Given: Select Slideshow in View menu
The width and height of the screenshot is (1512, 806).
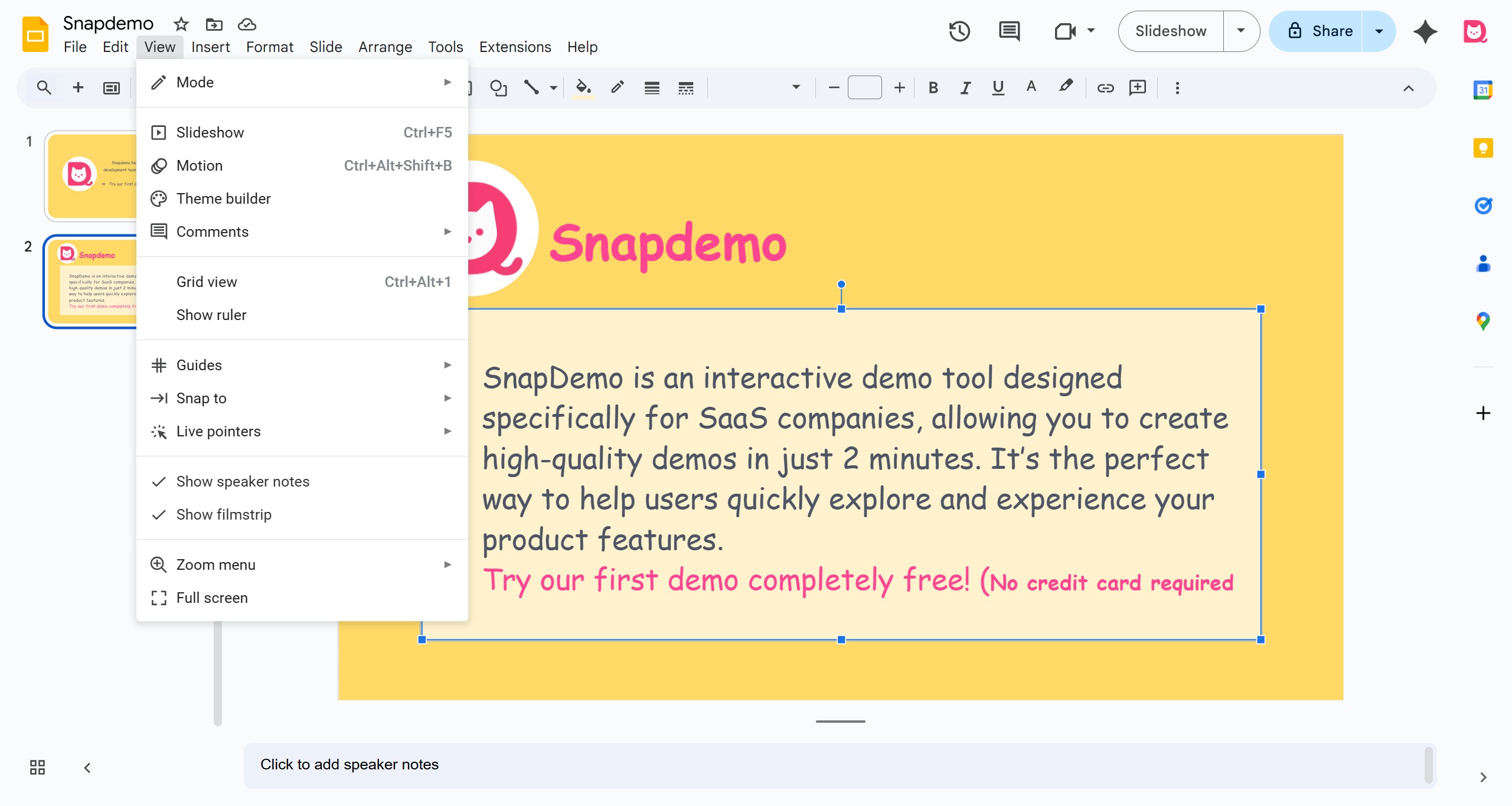Looking at the screenshot, I should pyautogui.click(x=302, y=133).
